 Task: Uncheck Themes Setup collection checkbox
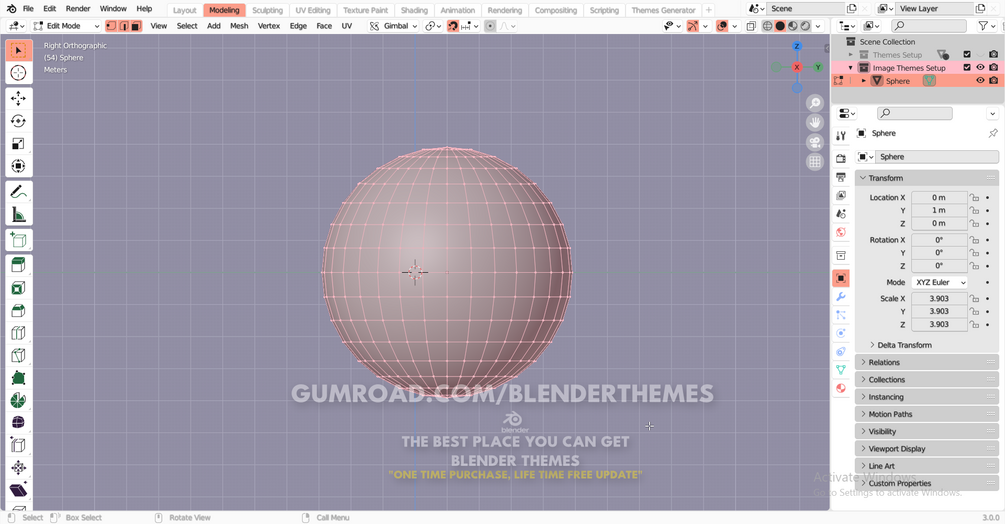(x=967, y=54)
